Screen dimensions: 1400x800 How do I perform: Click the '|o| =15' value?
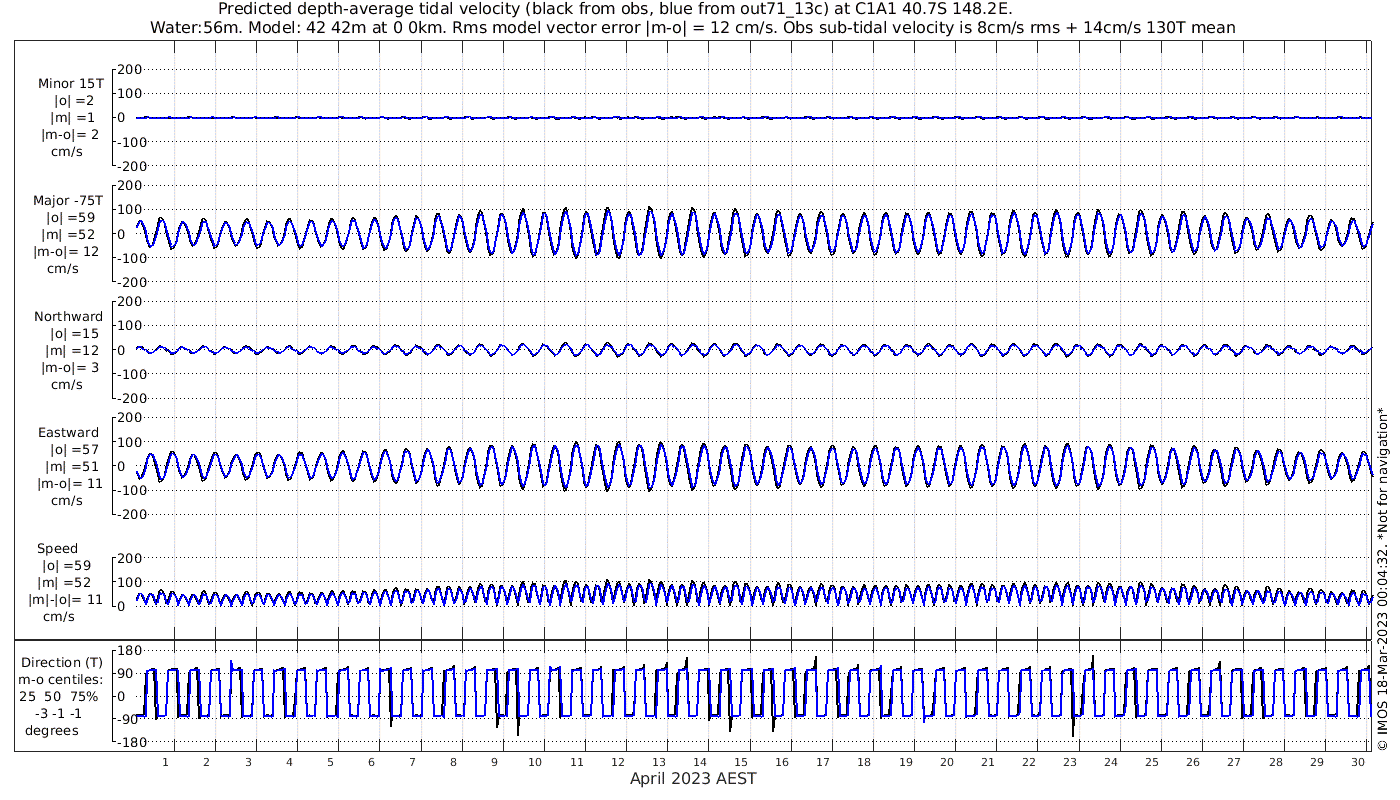click(x=74, y=333)
